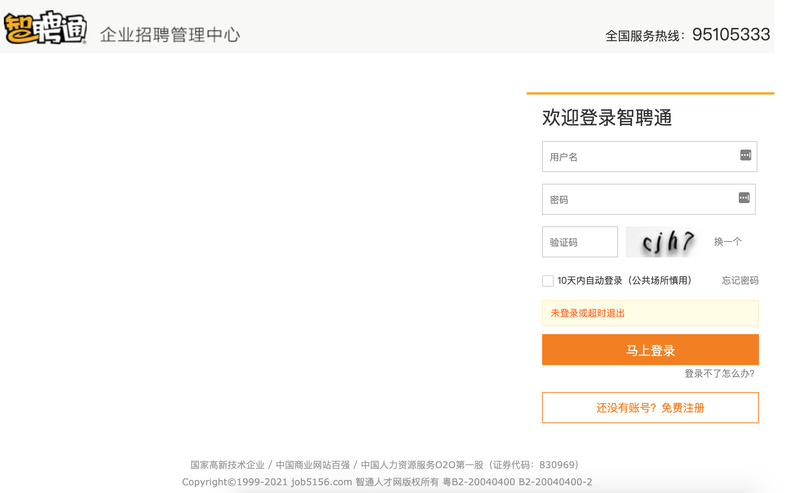Open the 登录不了怎么办? help link
The image size is (800, 493).
719,374
